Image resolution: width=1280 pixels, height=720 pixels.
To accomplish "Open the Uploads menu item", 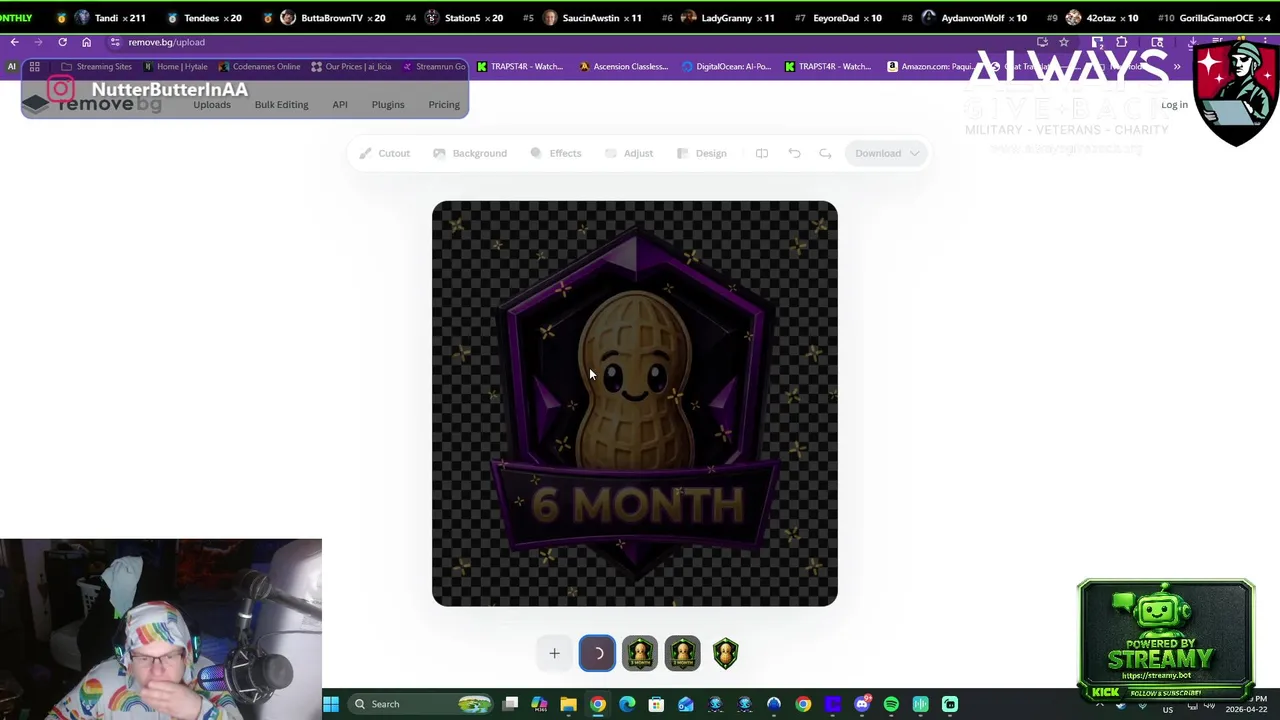I will pos(212,104).
